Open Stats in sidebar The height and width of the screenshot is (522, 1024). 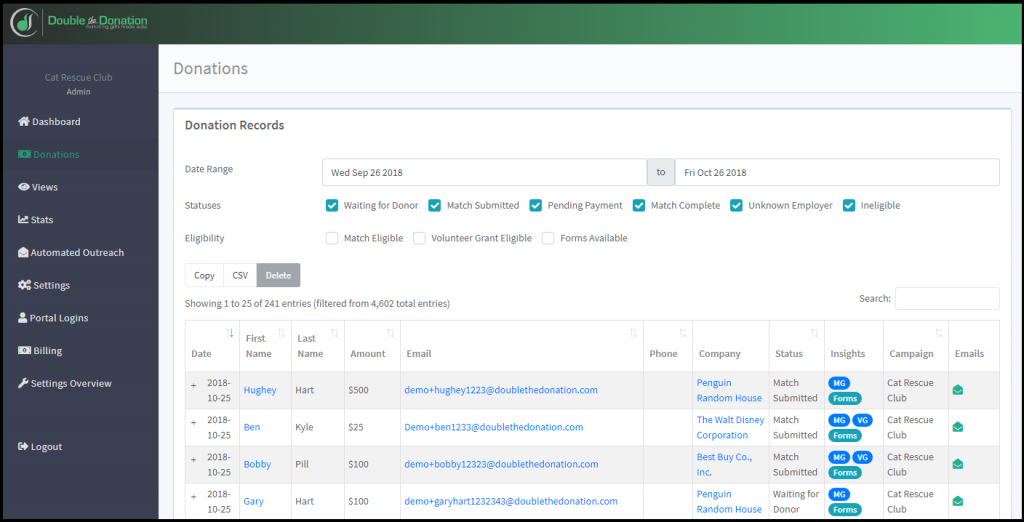36,220
